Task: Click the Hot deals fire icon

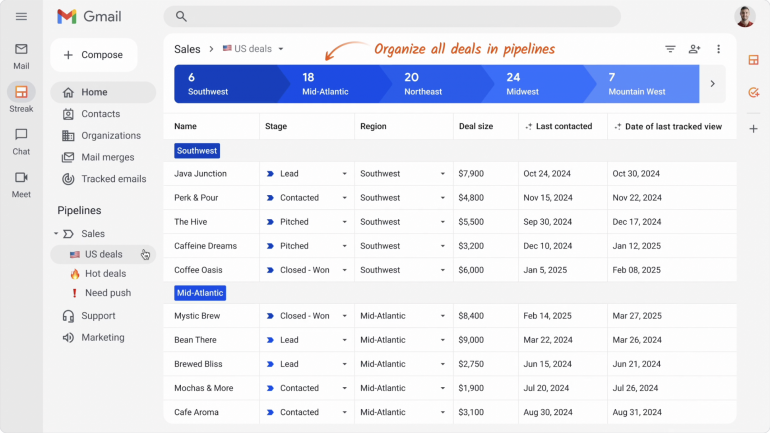Action: [x=75, y=273]
